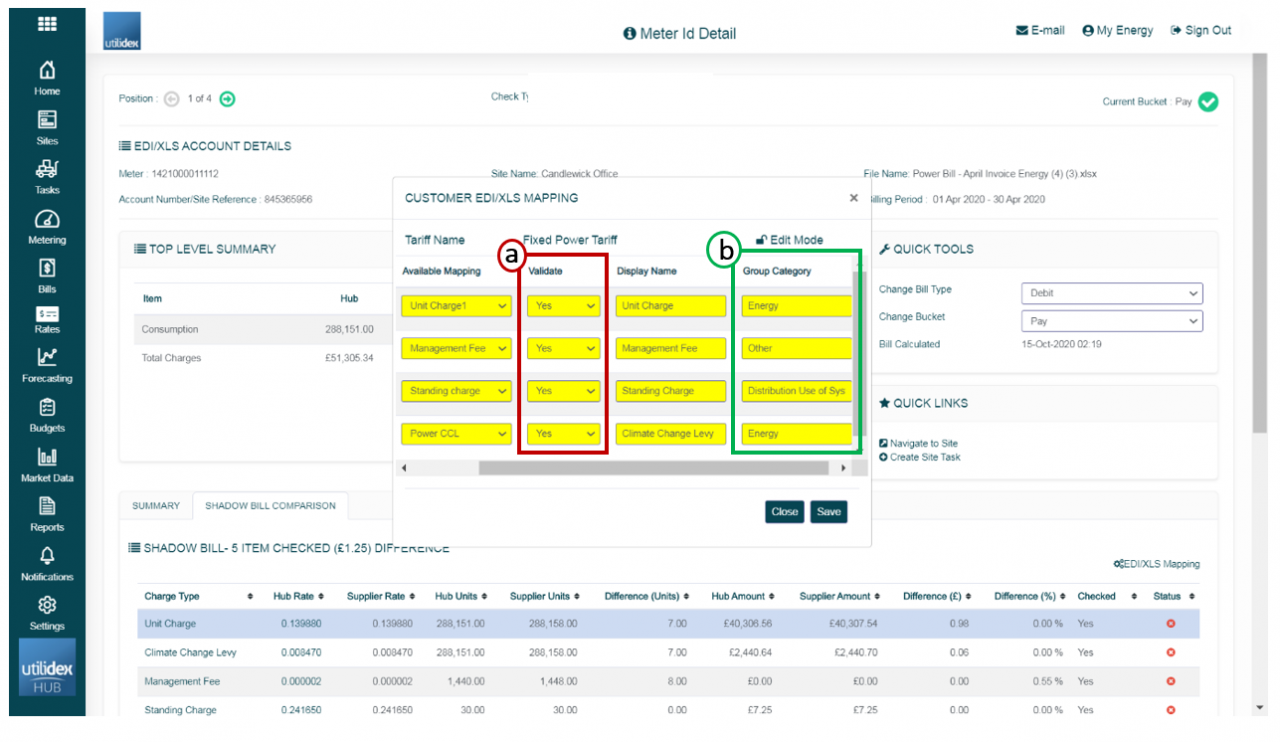The image size is (1280, 742).
Task: Change the Standing charge mapping dropdown
Action: coord(456,391)
